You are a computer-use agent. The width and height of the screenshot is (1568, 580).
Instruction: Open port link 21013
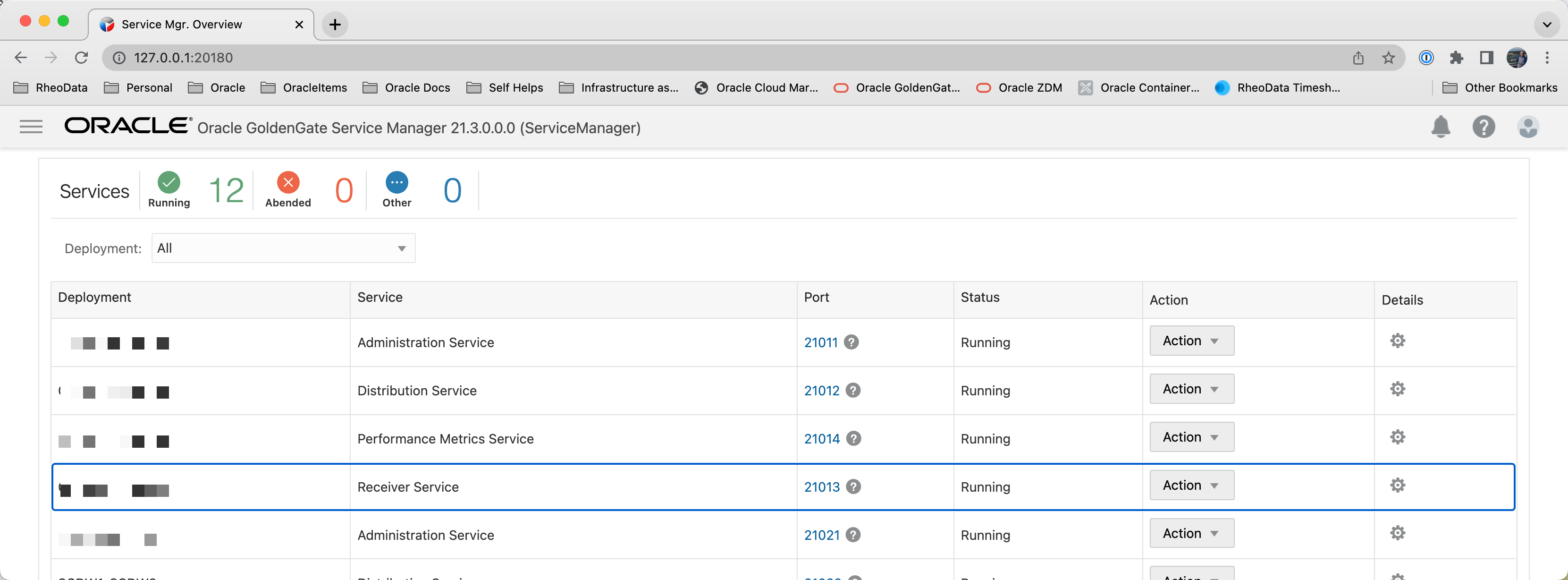tap(822, 487)
